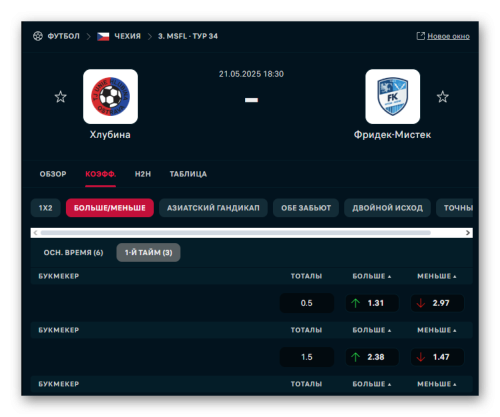Click the Фридек-Мистек team name

click(x=392, y=135)
